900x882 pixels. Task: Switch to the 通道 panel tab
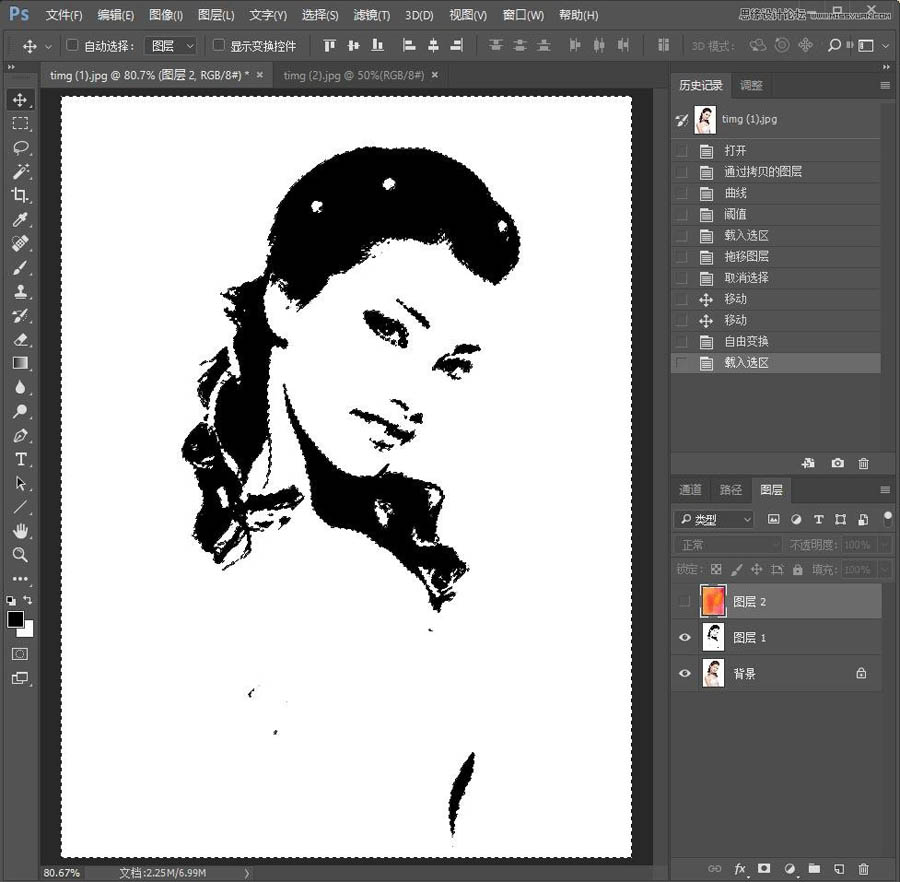[690, 490]
